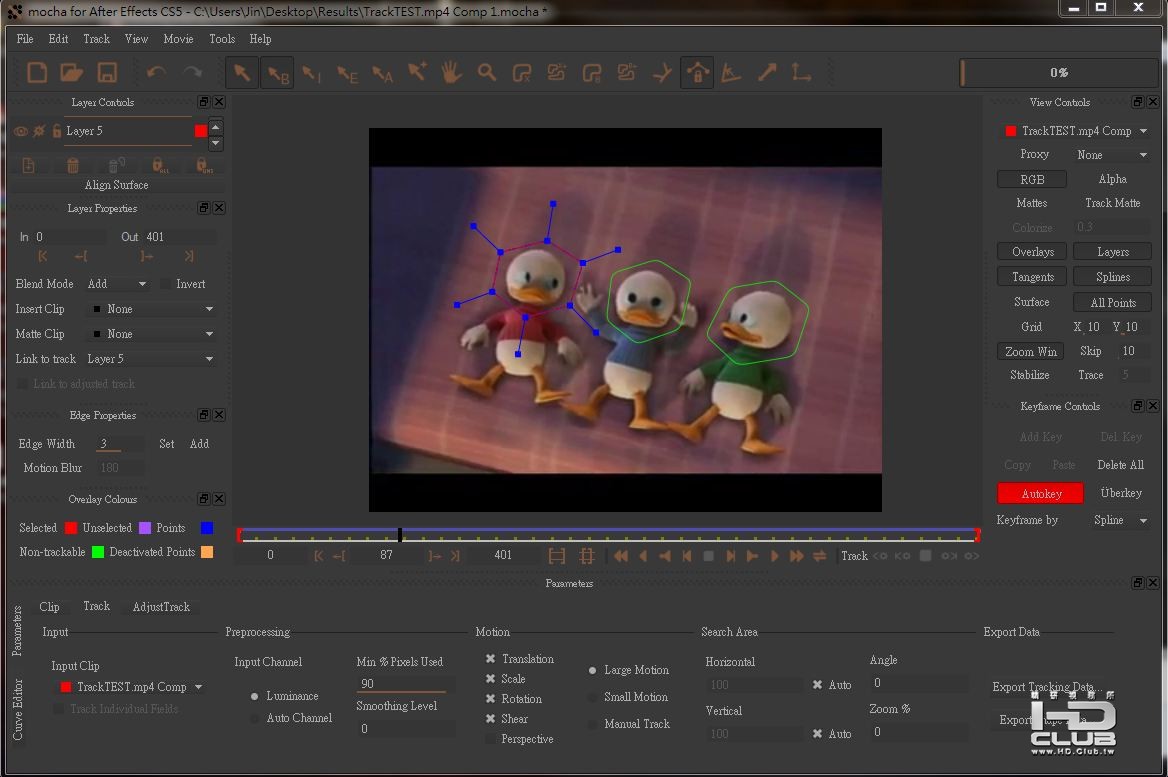Select the Auto Channel input option
Image resolution: width=1168 pixels, height=777 pixels.
[x=255, y=718]
